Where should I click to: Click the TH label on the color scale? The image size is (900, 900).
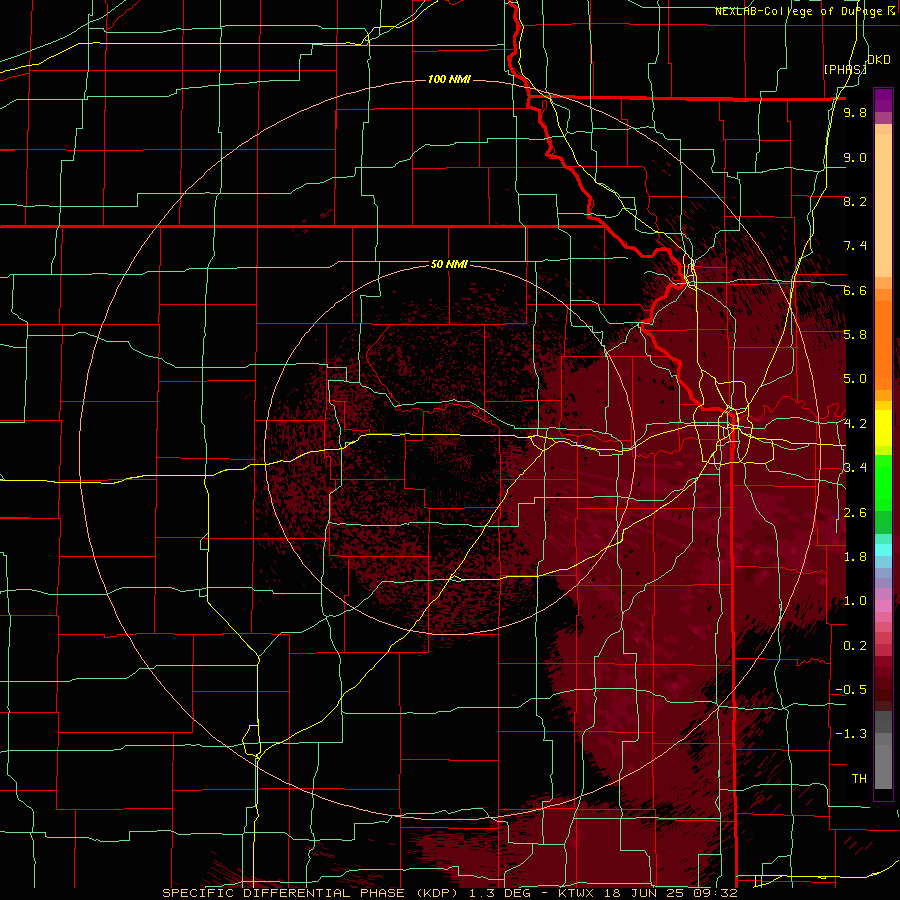pos(859,779)
